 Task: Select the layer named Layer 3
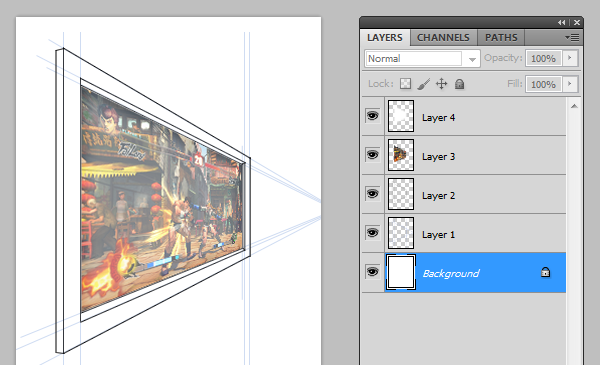coord(439,157)
